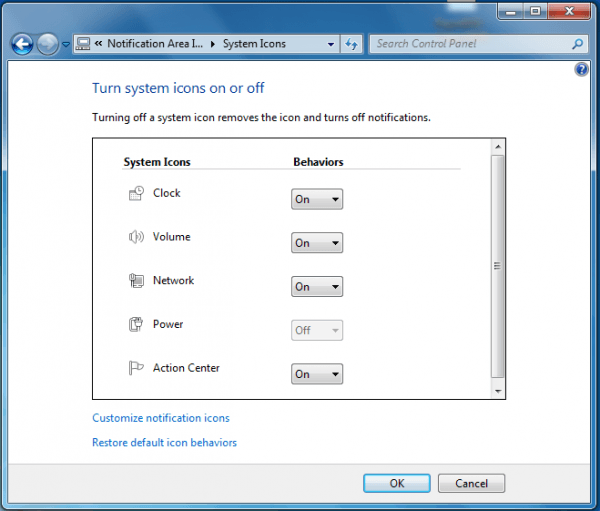Open the Action Center behavior dropdown
The width and height of the screenshot is (600, 511).
coord(317,374)
